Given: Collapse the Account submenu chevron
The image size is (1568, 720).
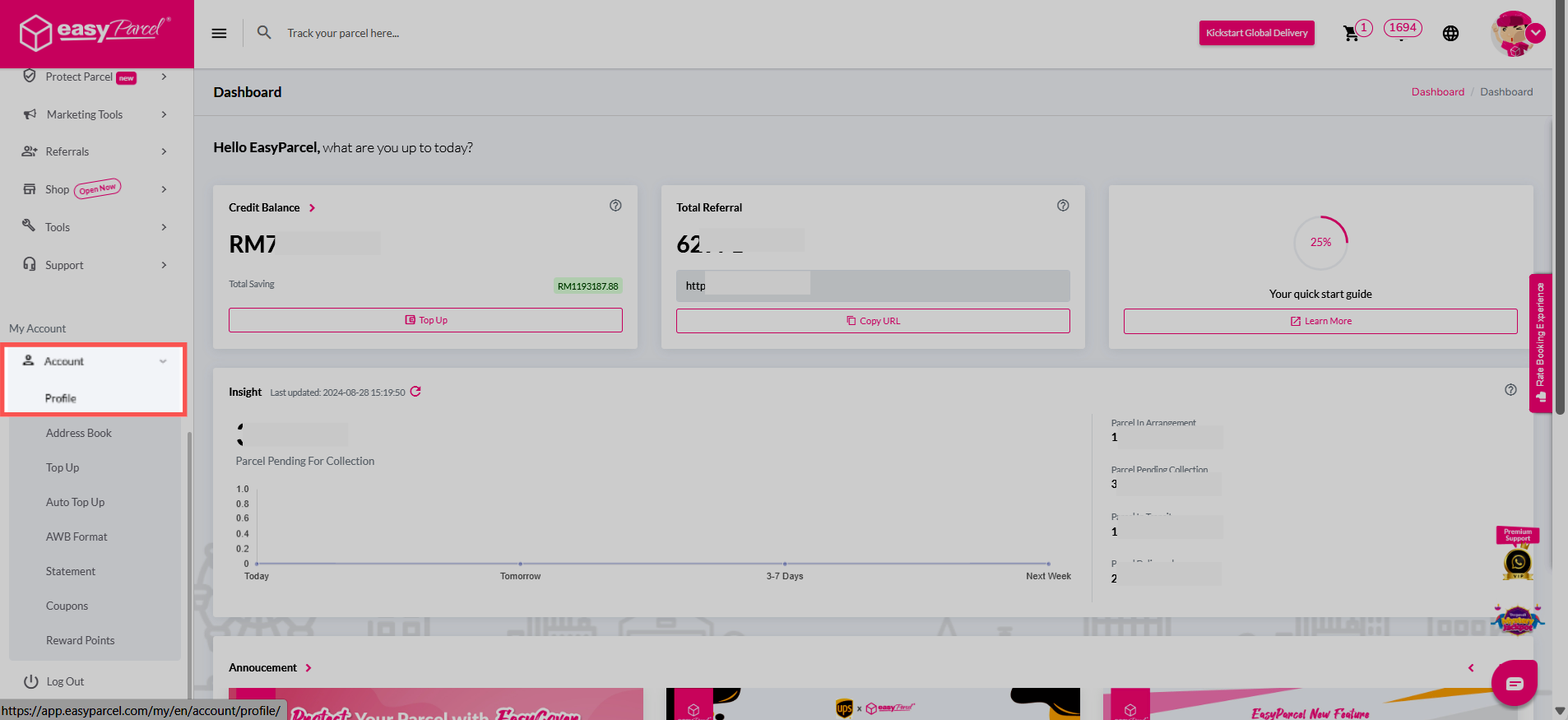Looking at the screenshot, I should tap(163, 361).
